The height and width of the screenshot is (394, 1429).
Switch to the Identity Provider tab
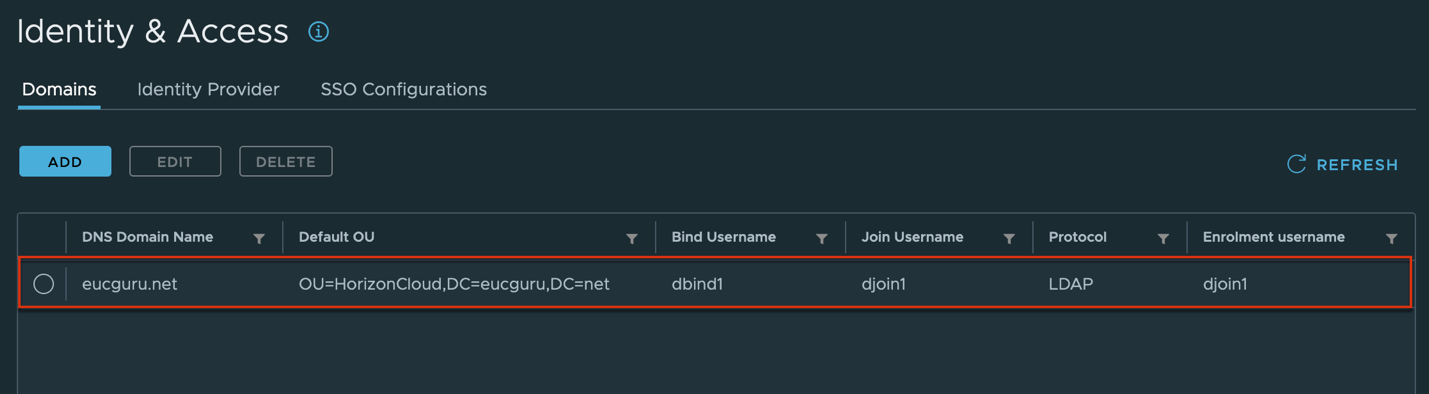(208, 89)
